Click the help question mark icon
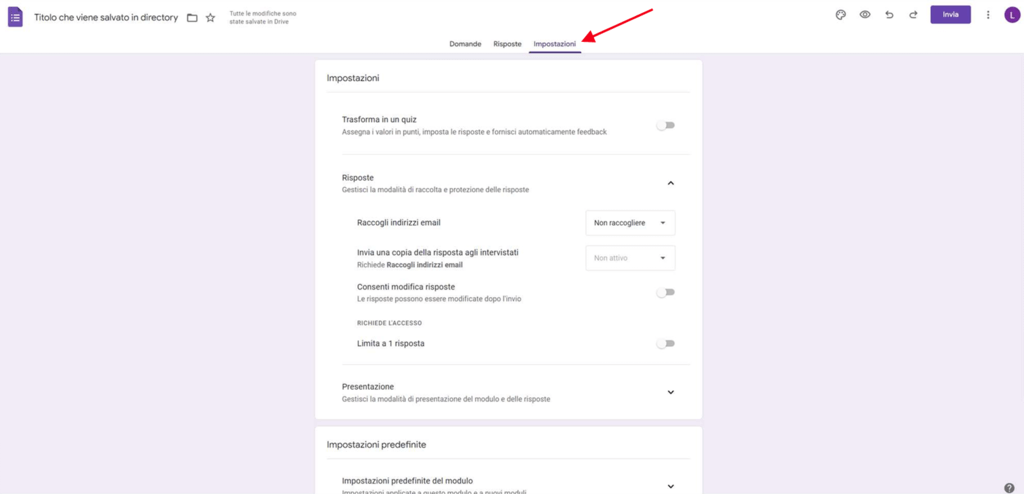The width and height of the screenshot is (1024, 494). coord(1009,488)
